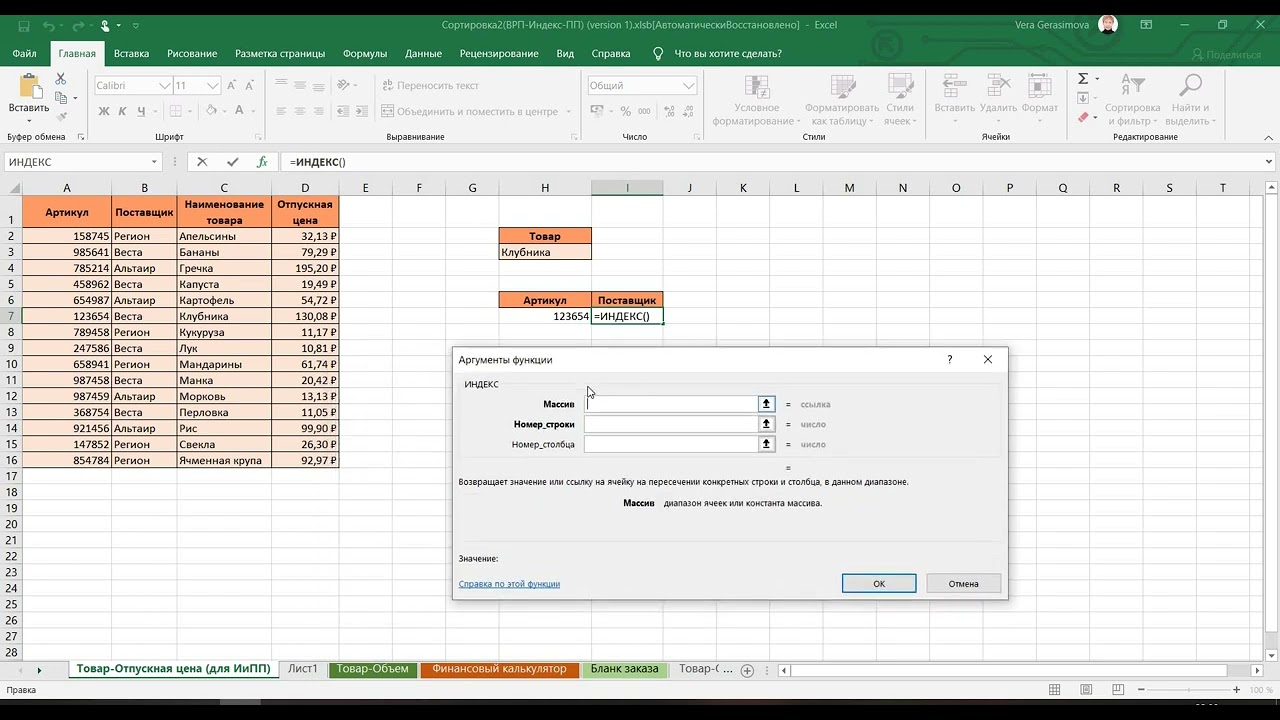
Task: Click the cancel X in formula bar
Action: tap(202, 161)
